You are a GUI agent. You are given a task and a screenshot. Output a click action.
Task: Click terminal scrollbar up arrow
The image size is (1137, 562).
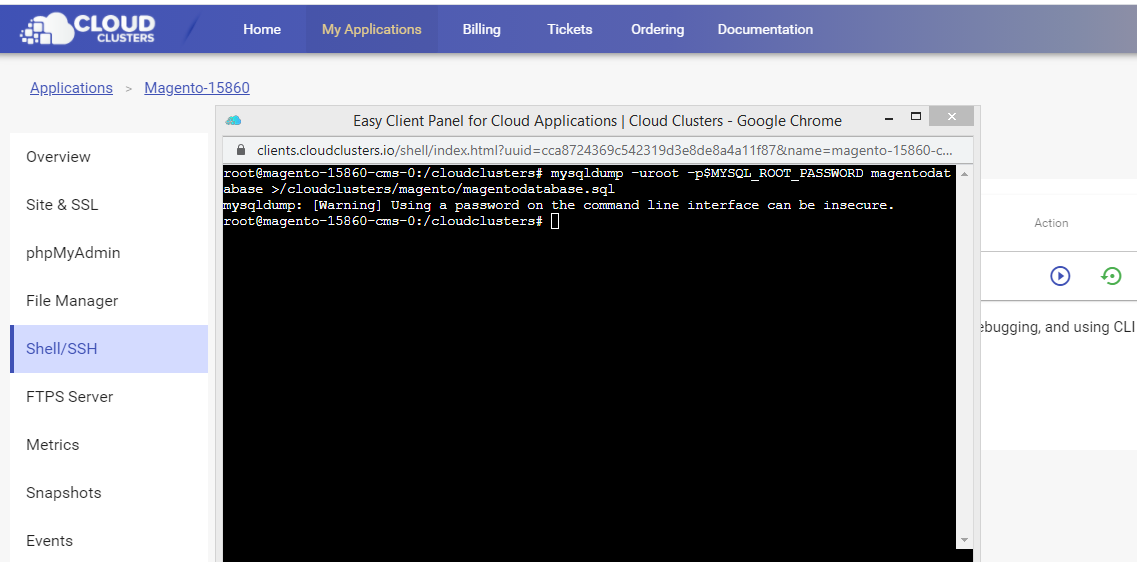click(x=964, y=174)
